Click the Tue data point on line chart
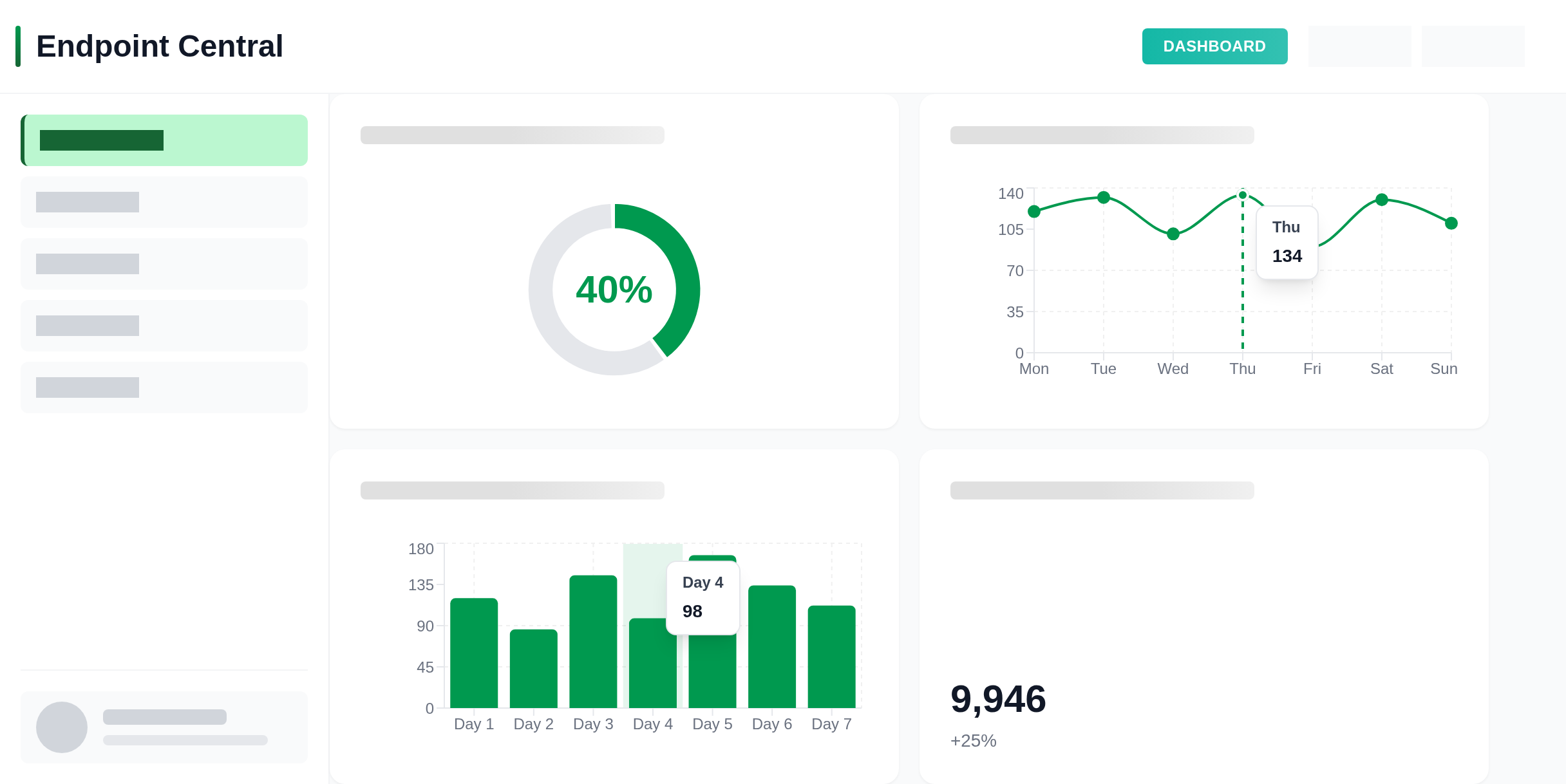 1104,198
